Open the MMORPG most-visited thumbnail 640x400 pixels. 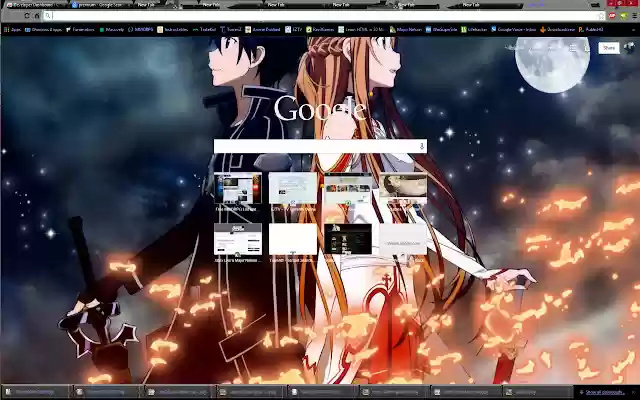coord(238,189)
